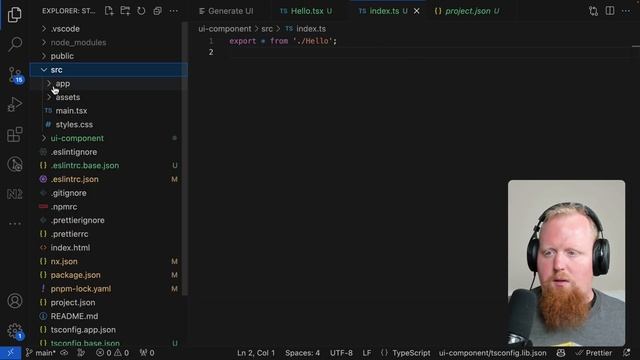Go to line via Ln 2, Col 1

coord(256,353)
